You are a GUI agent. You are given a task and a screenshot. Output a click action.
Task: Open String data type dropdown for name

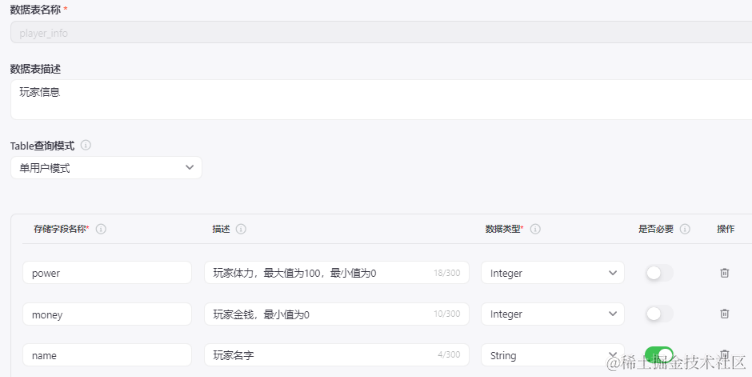(552, 355)
